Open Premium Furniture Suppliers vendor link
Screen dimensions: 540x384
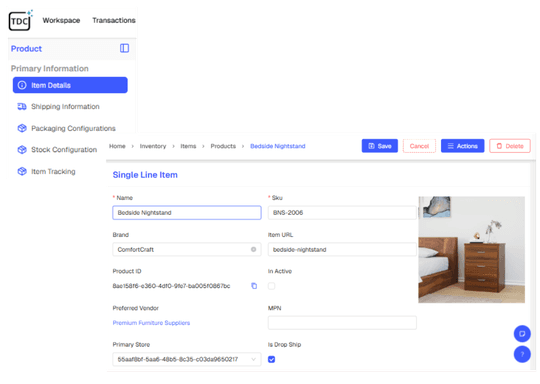(151, 323)
